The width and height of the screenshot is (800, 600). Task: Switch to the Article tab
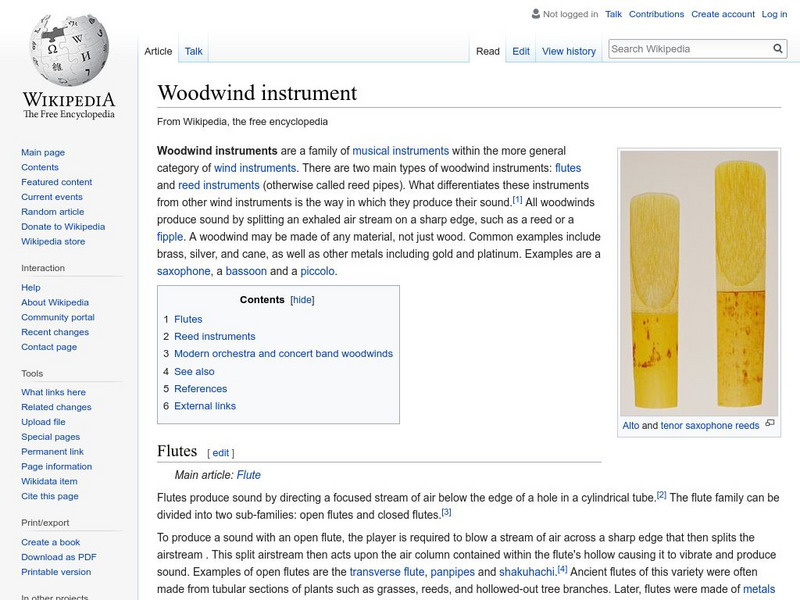[x=158, y=51]
